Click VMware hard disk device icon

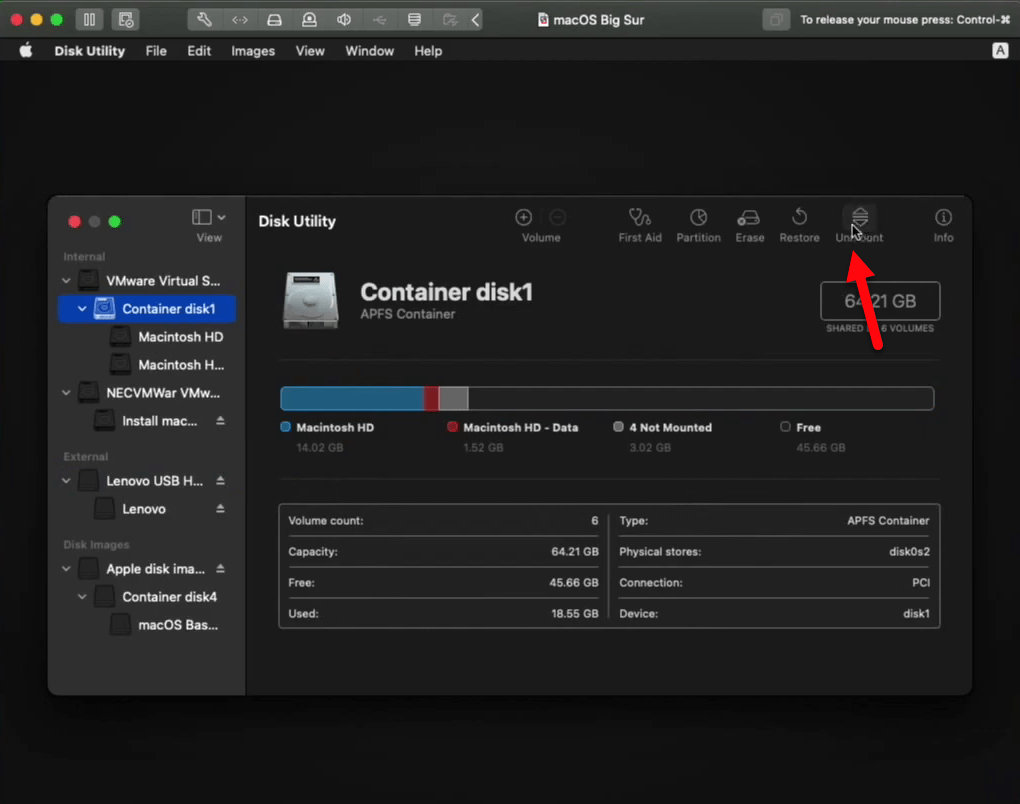275,20
